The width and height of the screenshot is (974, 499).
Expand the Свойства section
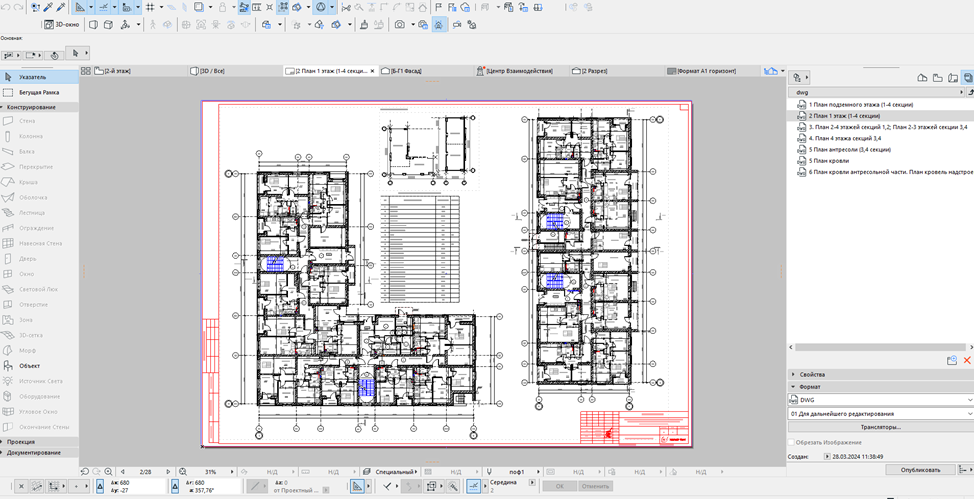(x=880, y=375)
